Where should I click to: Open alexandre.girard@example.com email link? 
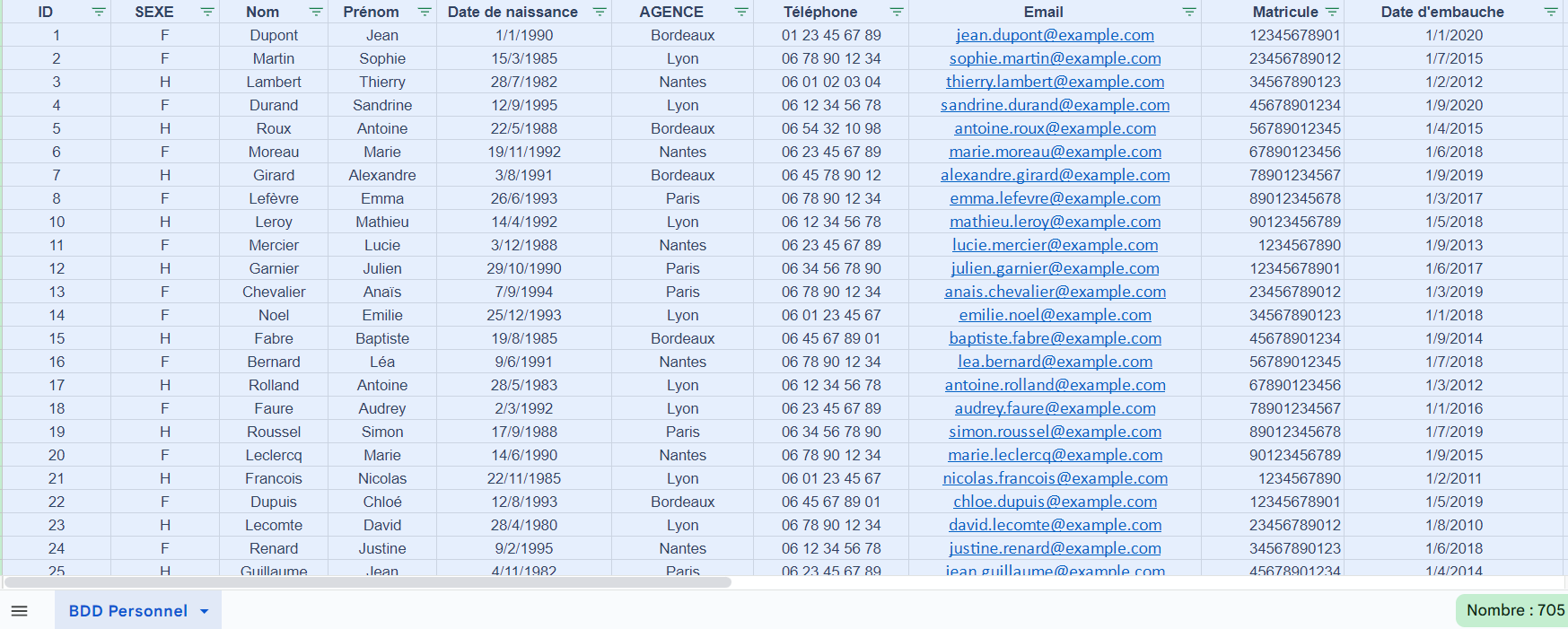coord(1055,175)
